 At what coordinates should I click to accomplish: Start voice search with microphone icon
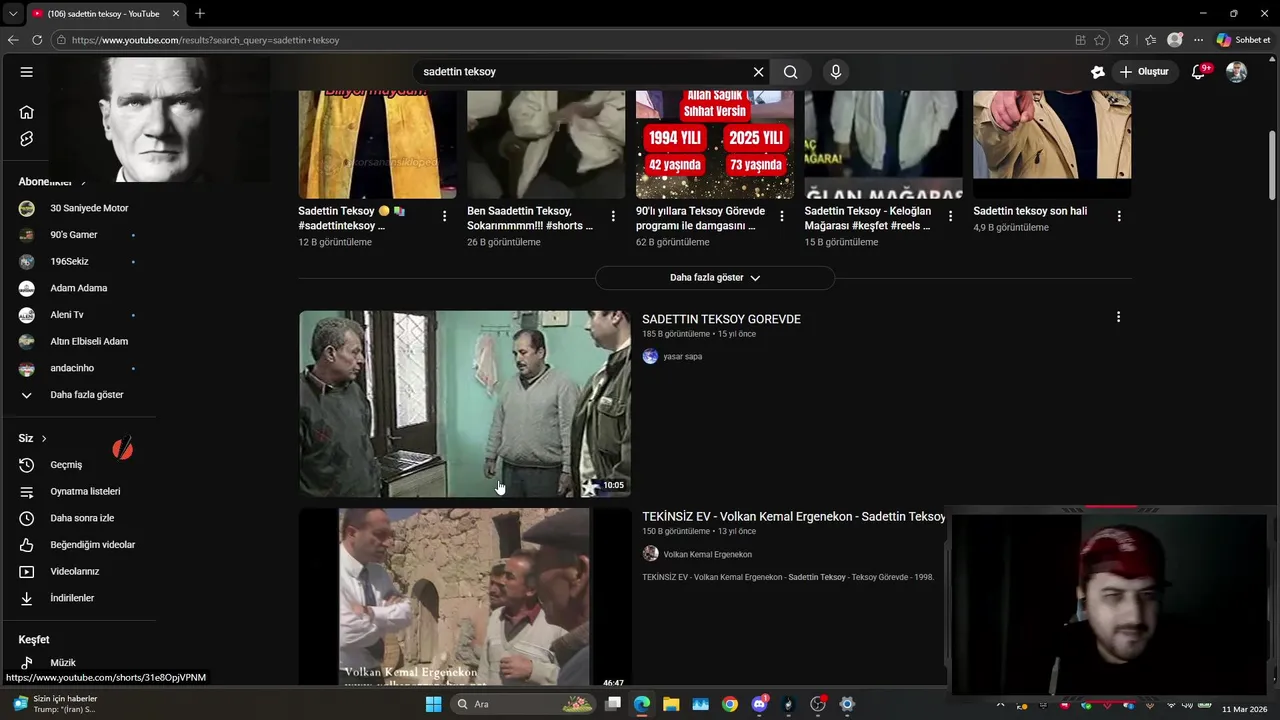point(836,72)
